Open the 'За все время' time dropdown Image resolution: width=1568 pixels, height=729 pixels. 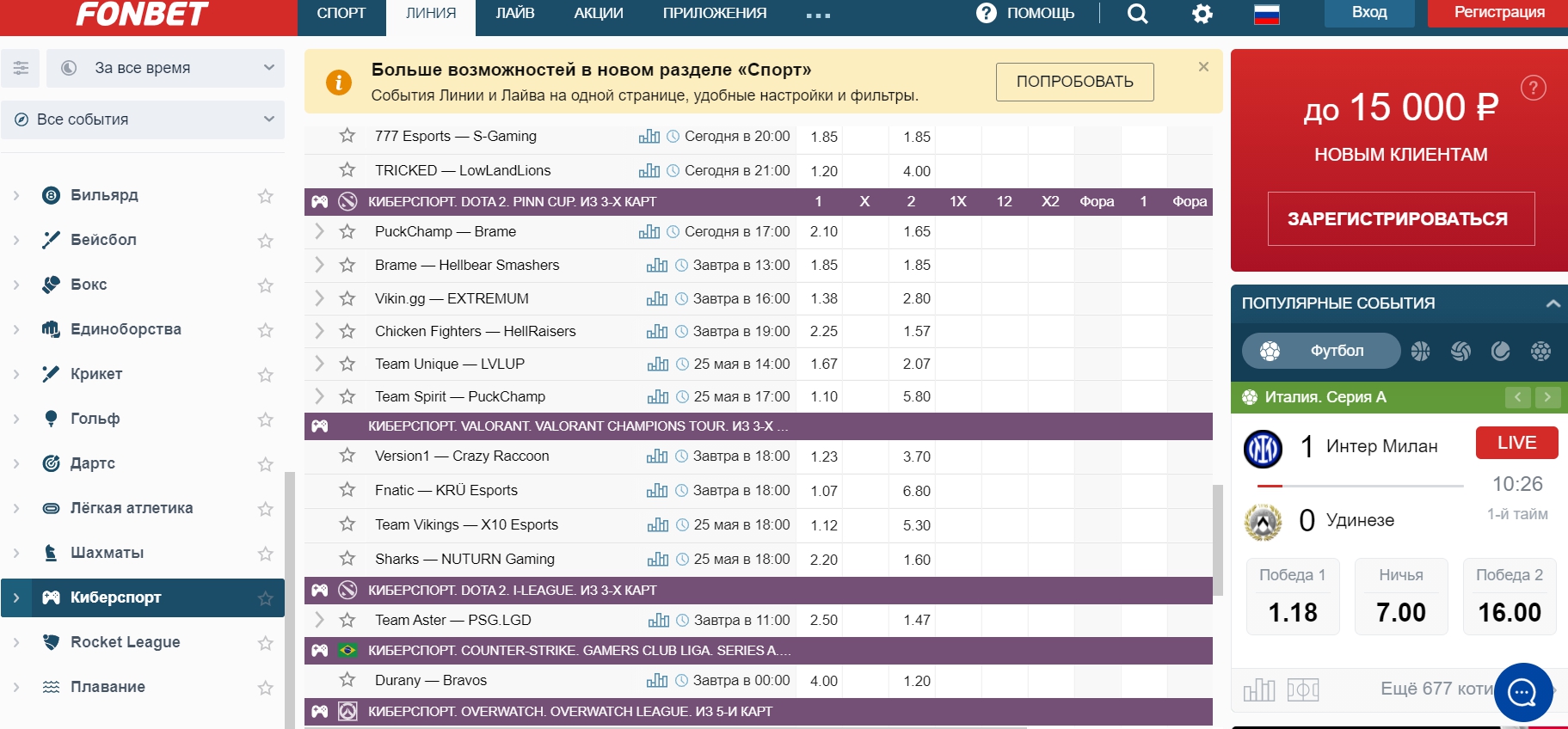(x=165, y=68)
